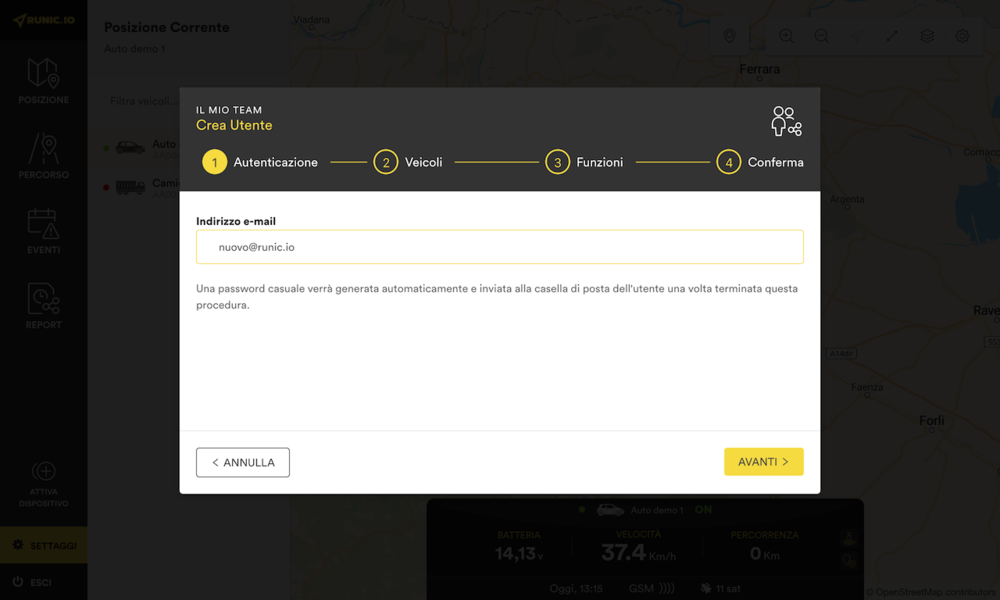Cancel with the Annulla button

click(243, 462)
